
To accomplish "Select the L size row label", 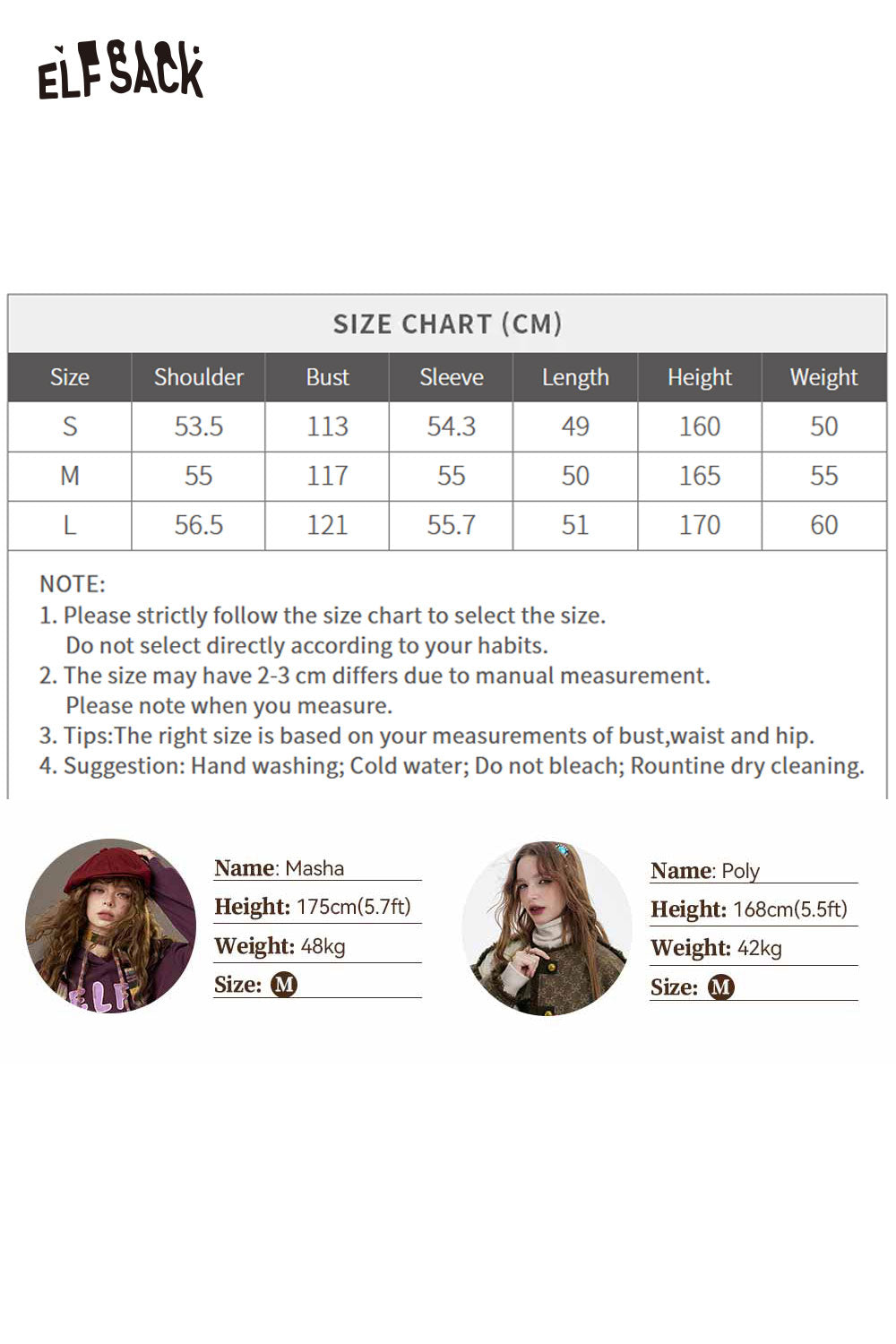I will [70, 525].
